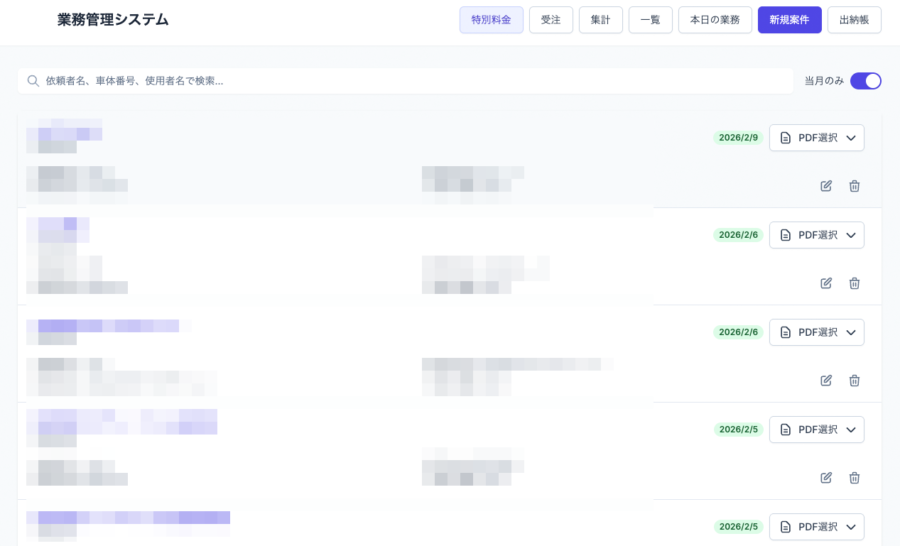This screenshot has width=900, height=546.
Task: Open the 出納帳 page
Action: click(854, 20)
